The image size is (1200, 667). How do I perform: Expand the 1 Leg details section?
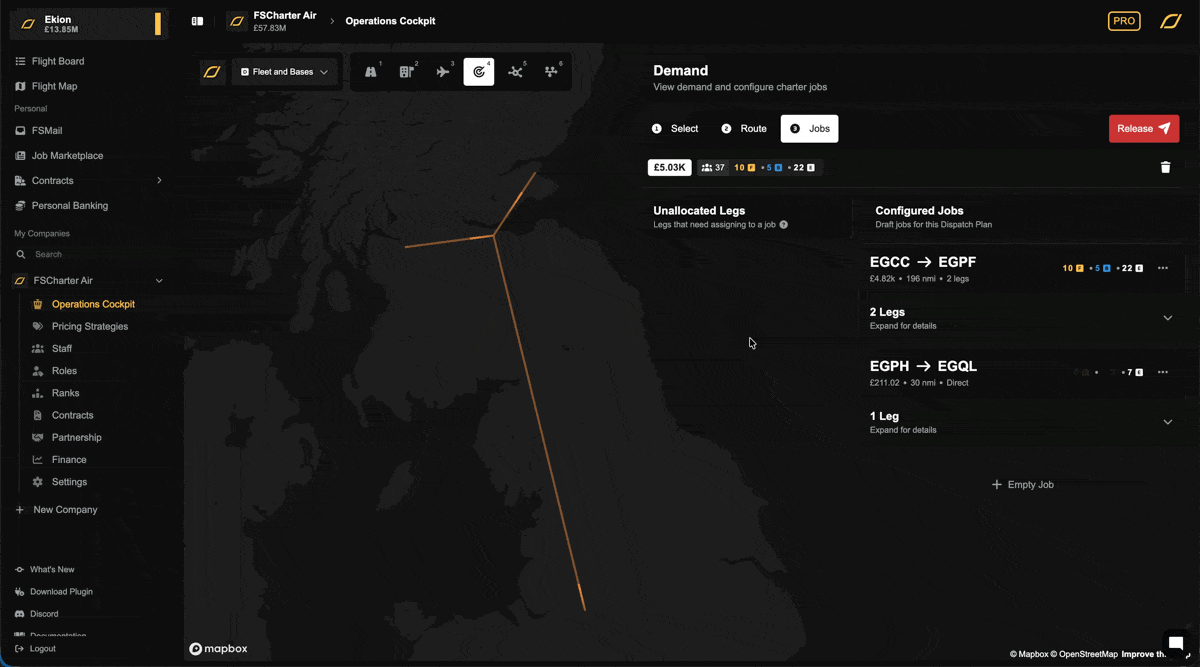point(1167,422)
